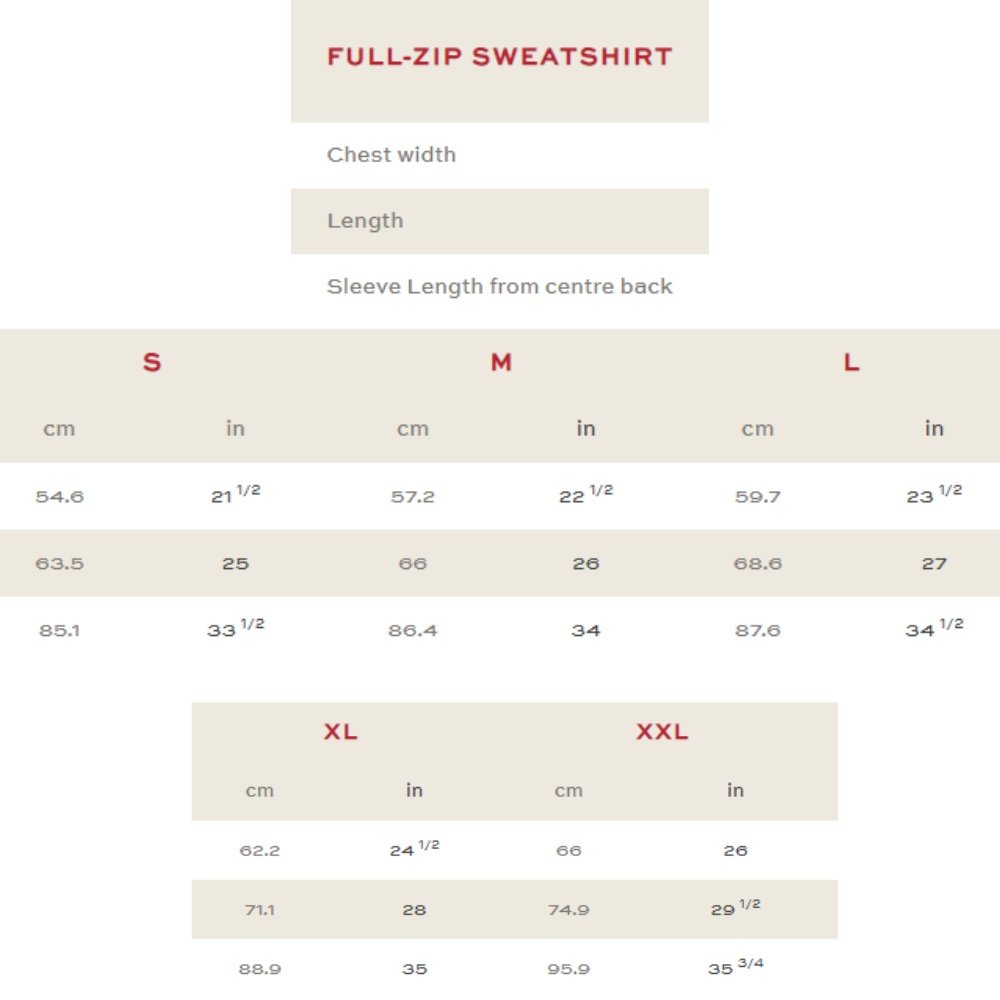Select the XXL size header
The height and width of the screenshot is (1000, 1000).
(662, 732)
